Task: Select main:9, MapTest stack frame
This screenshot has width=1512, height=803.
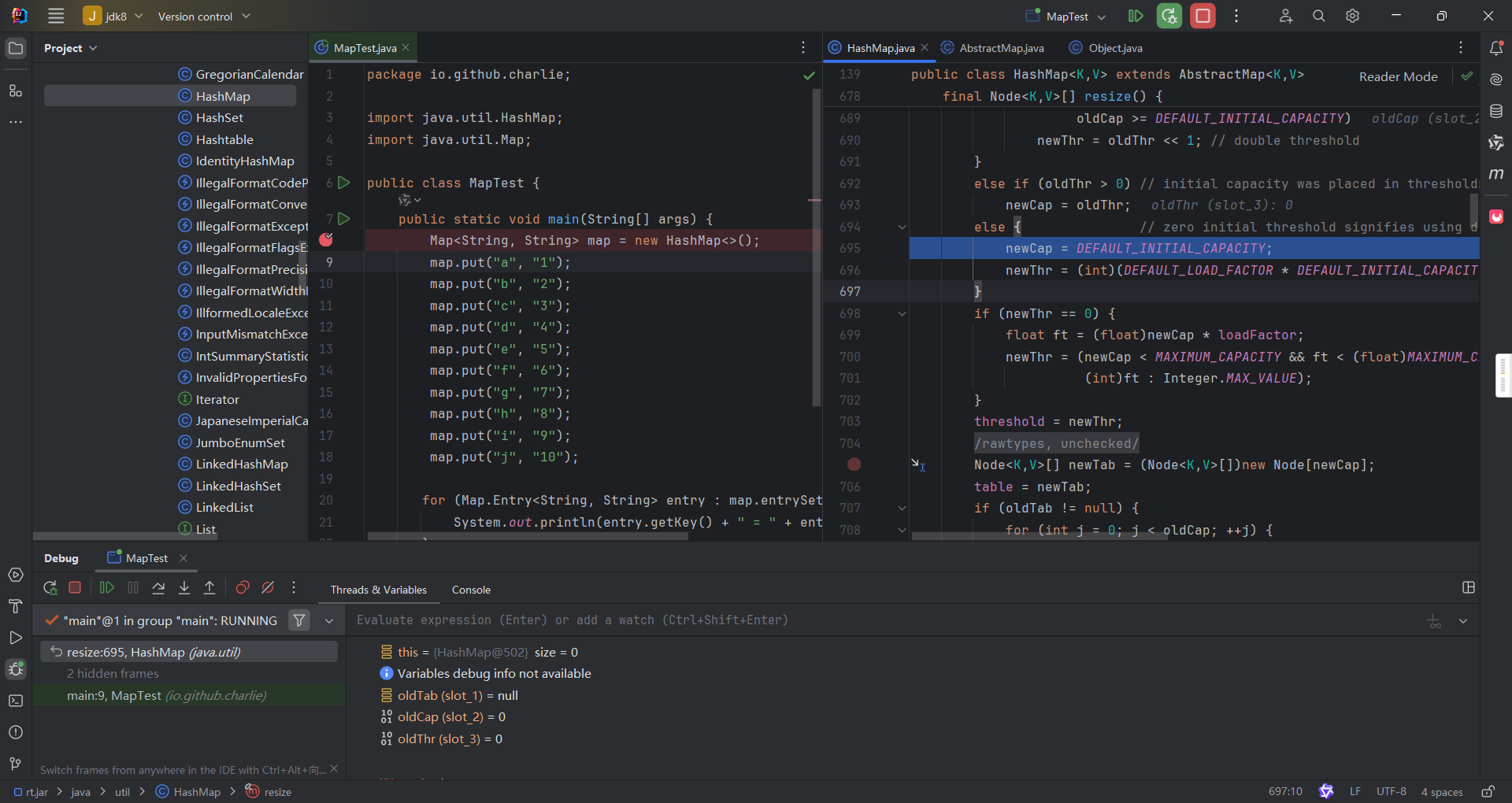Action: pyautogui.click(x=189, y=695)
